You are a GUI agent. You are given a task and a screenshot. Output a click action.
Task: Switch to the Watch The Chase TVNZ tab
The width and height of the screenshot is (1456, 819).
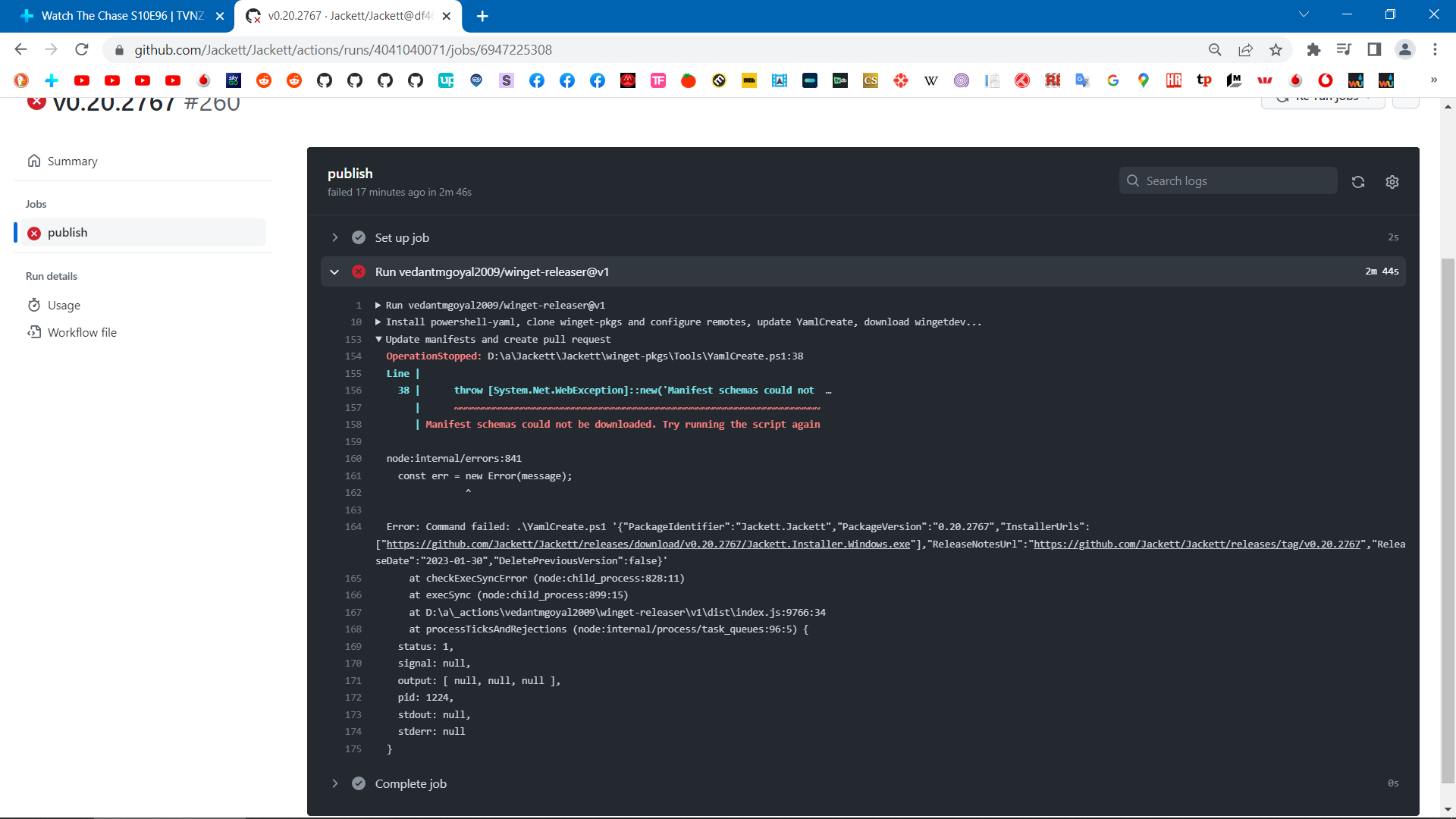tap(114, 15)
